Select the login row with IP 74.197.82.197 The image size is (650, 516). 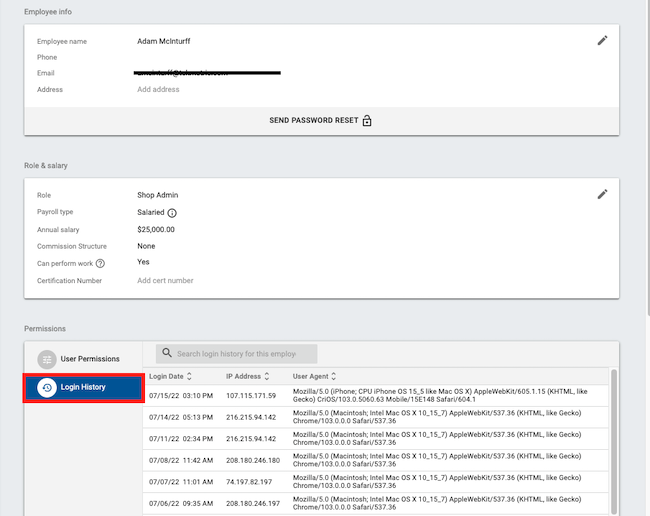[252, 480]
